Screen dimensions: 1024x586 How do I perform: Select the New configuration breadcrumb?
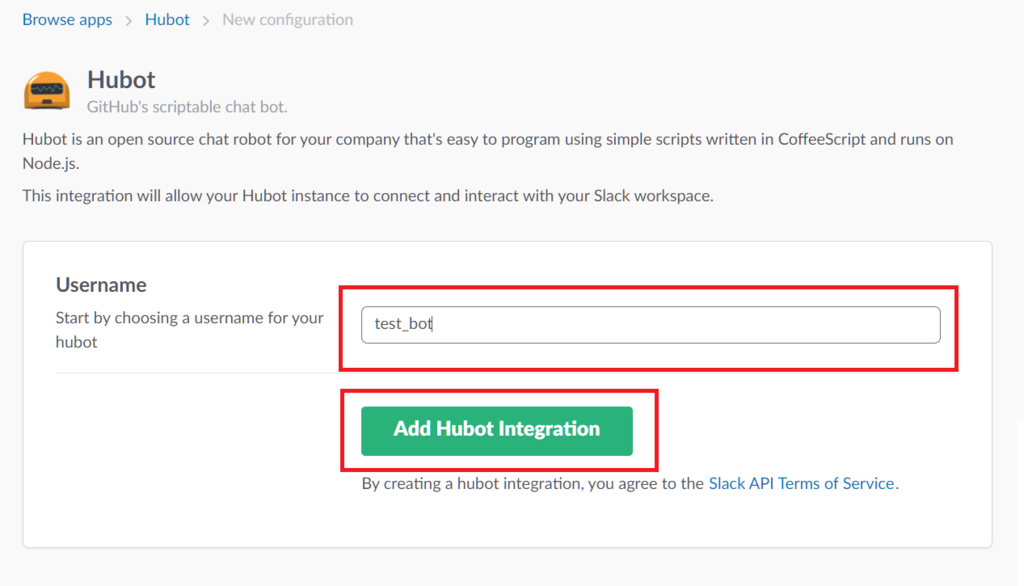pyautogui.click(x=287, y=20)
